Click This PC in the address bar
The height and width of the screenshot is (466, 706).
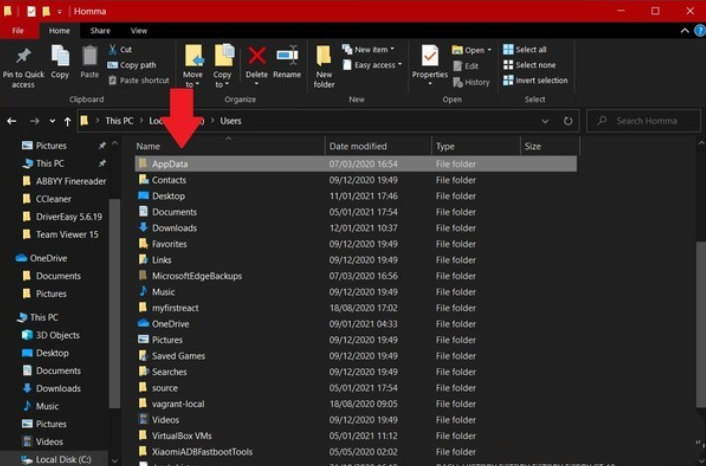point(119,121)
